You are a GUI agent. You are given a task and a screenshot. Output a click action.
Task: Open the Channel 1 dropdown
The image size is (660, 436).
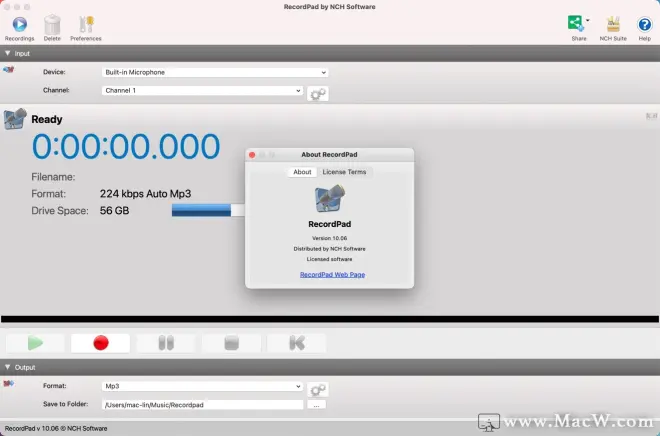(202, 91)
